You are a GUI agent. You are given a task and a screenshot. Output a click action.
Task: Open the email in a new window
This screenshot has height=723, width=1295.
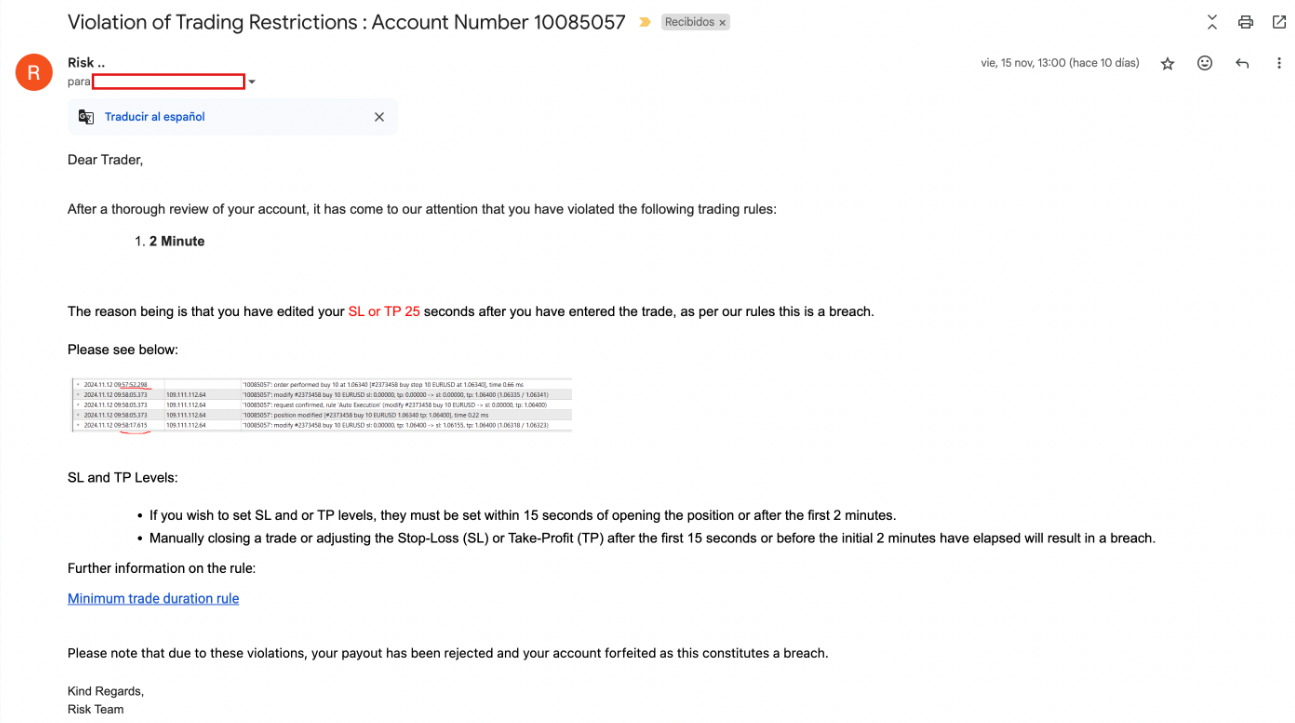pyautogui.click(x=1279, y=22)
